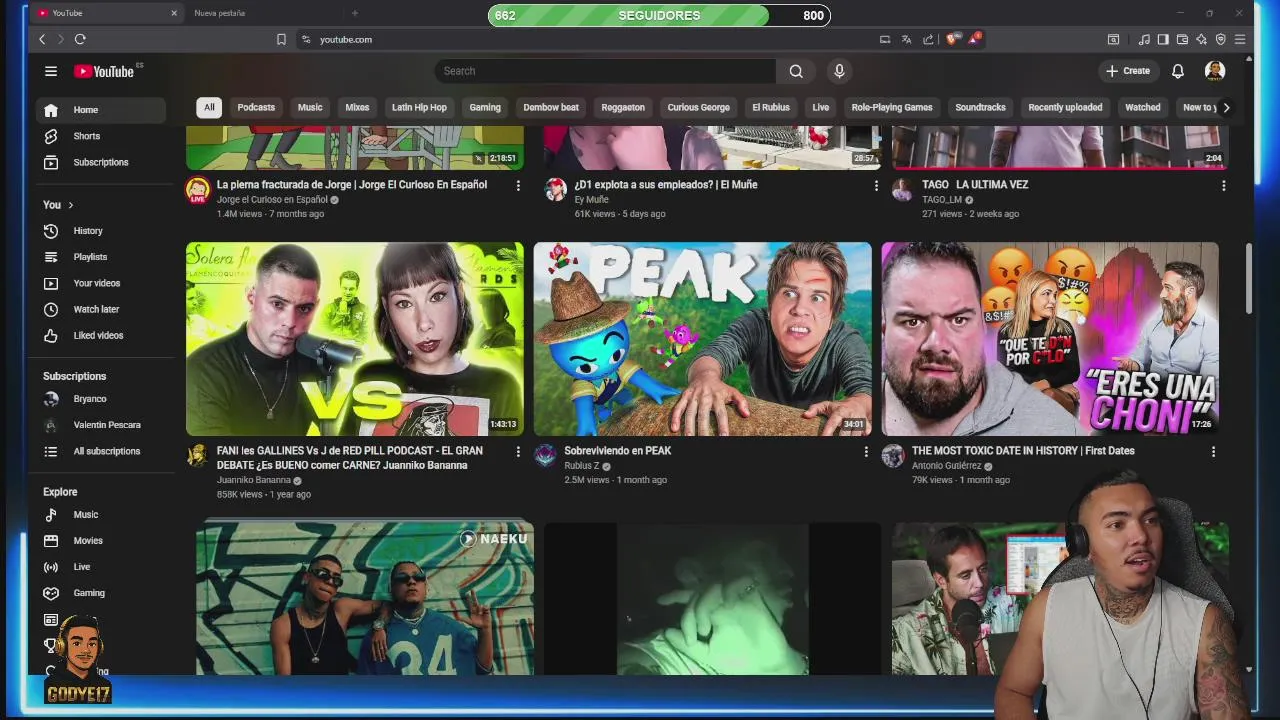Open the Create button
This screenshot has height=720, width=1280.
(x=1128, y=71)
